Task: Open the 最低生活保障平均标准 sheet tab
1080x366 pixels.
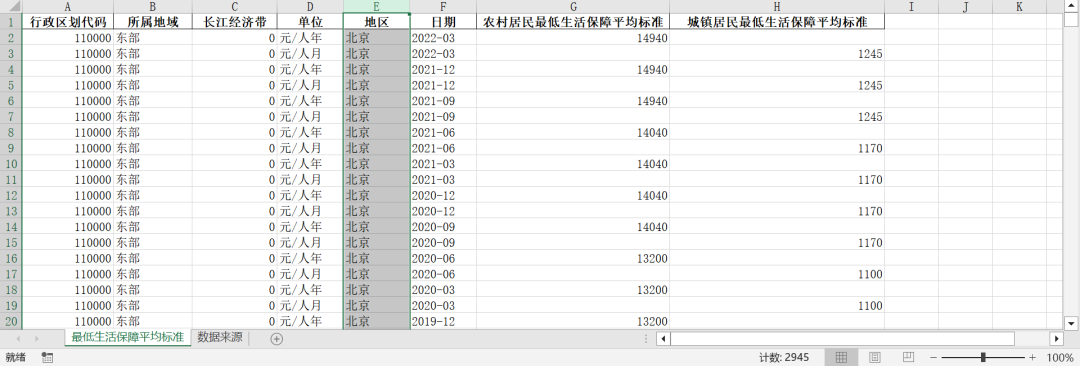Action: pyautogui.click(x=128, y=338)
